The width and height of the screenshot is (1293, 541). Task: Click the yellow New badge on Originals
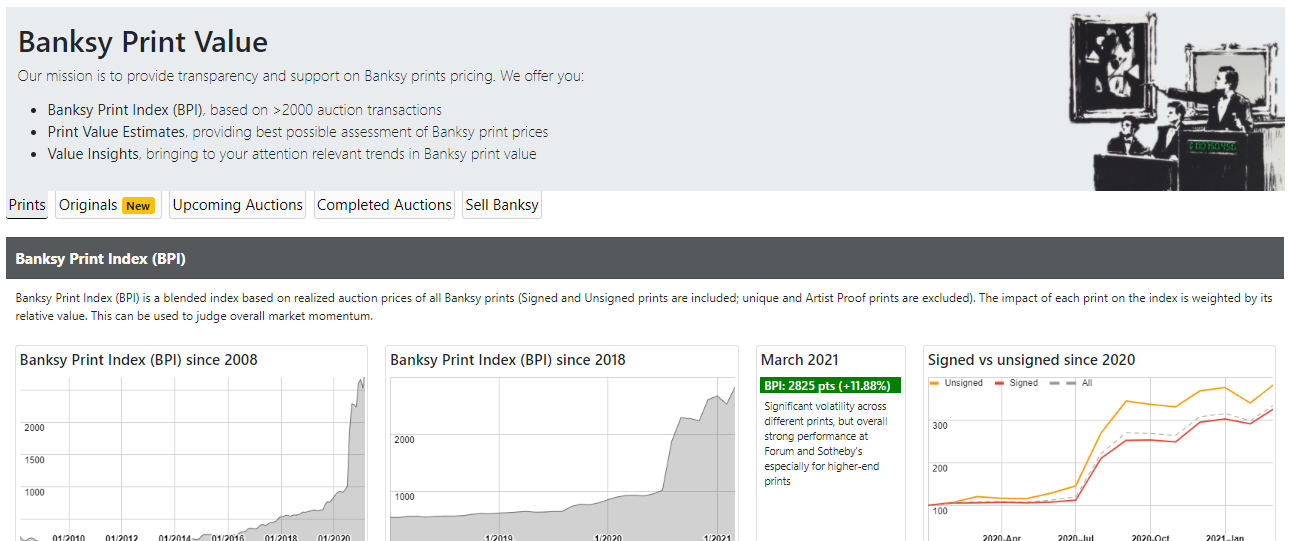(x=138, y=206)
